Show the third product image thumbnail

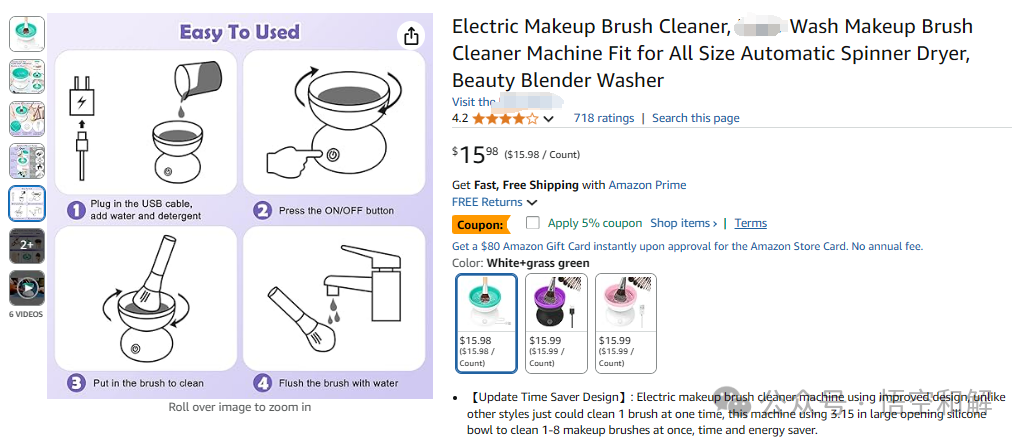(27, 118)
